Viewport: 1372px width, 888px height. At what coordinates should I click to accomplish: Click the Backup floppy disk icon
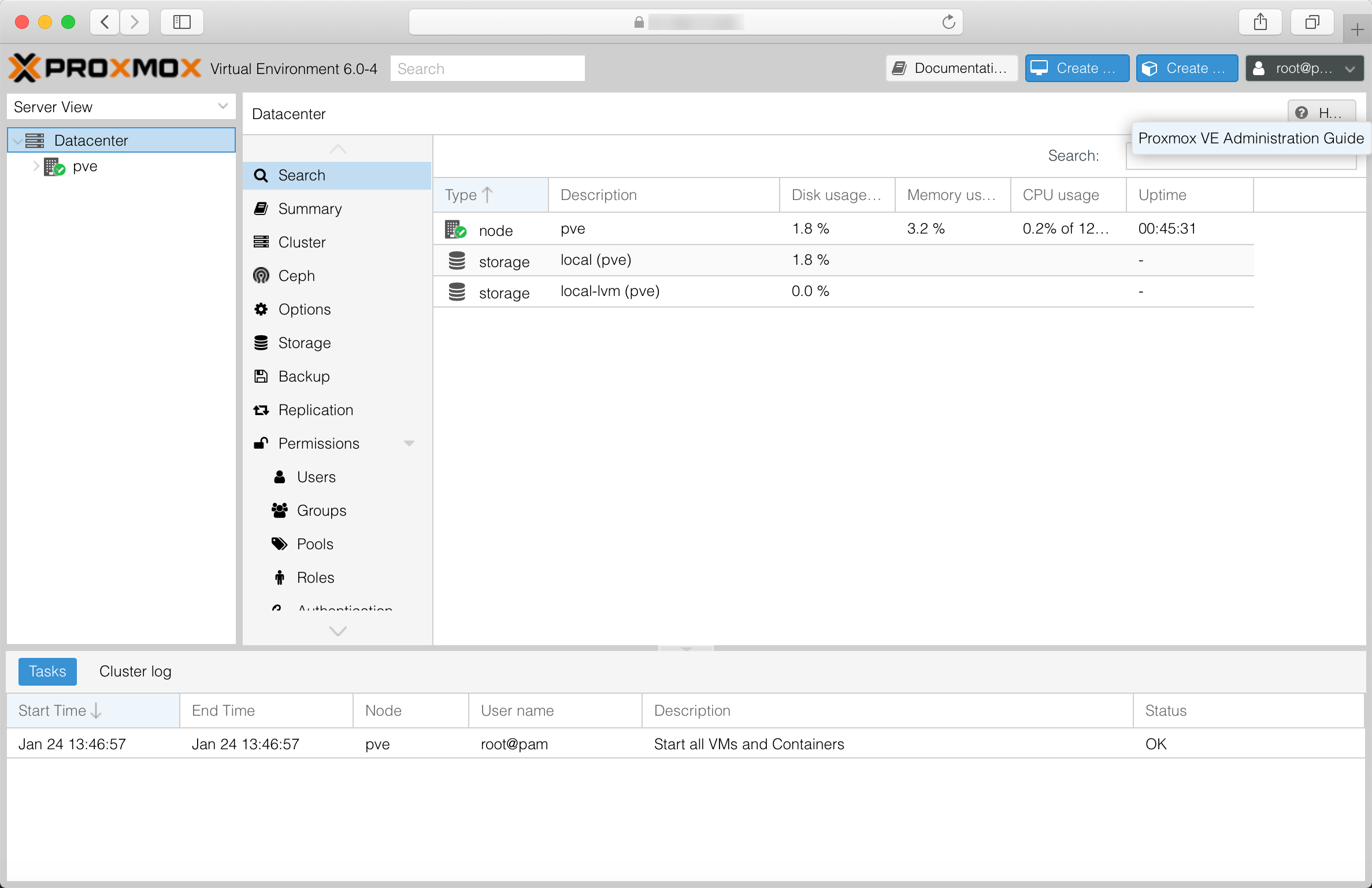point(261,376)
